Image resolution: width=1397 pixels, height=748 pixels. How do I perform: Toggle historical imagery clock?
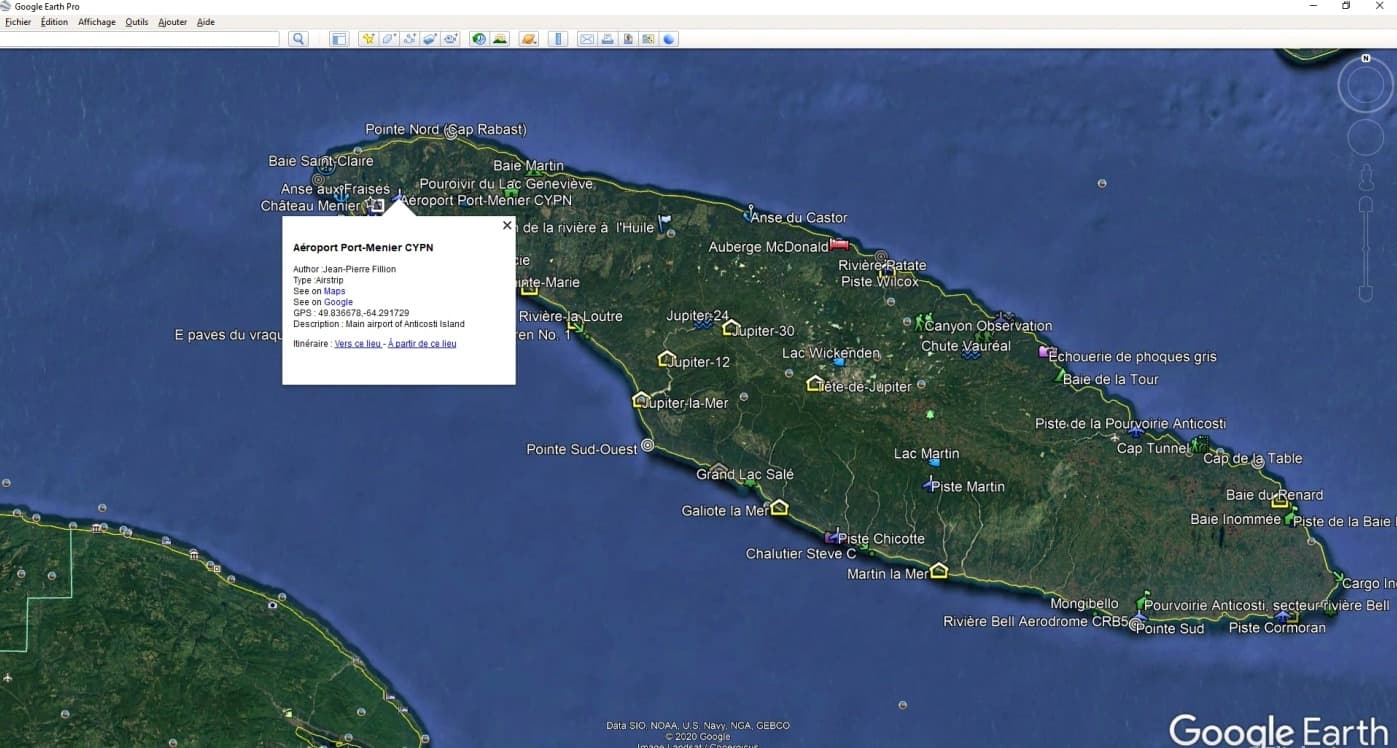click(x=479, y=39)
